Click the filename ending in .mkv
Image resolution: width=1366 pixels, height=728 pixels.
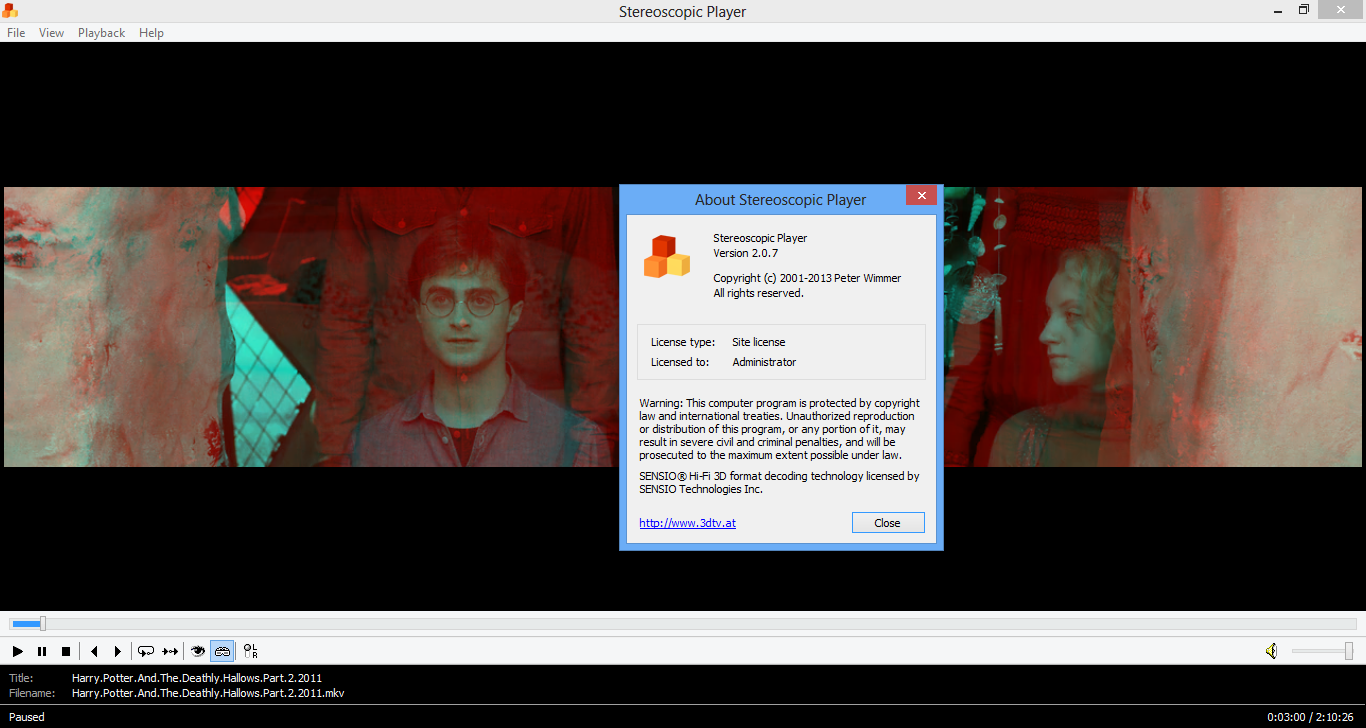(x=208, y=693)
